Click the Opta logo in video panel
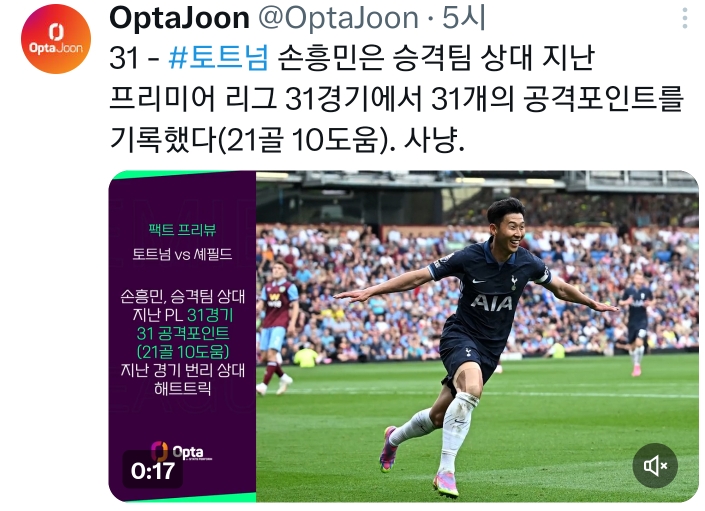The image size is (705, 511). pyautogui.click(x=181, y=451)
